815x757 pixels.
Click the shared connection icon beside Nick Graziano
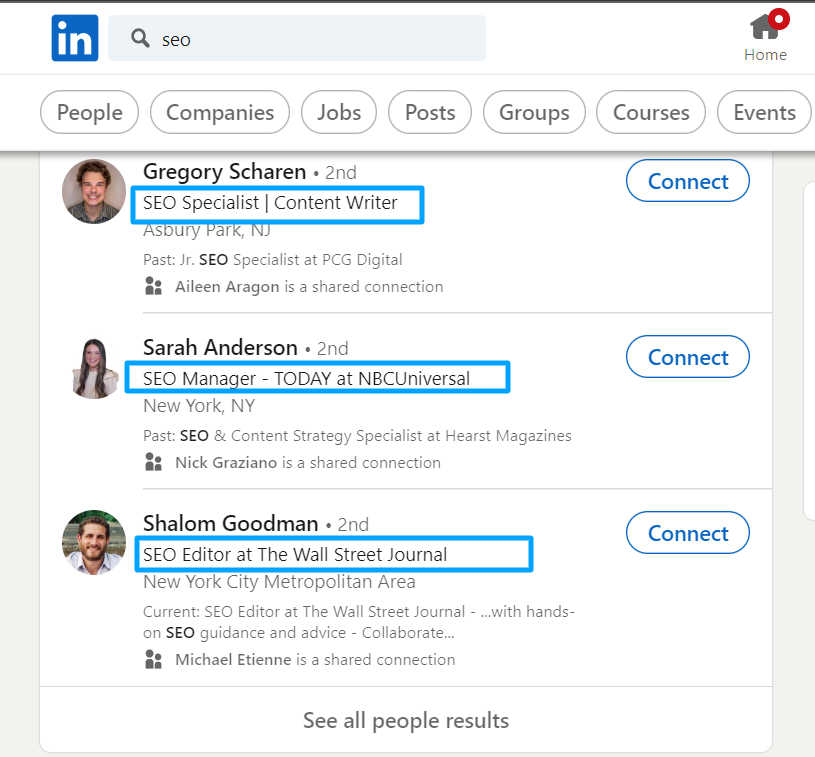click(153, 462)
